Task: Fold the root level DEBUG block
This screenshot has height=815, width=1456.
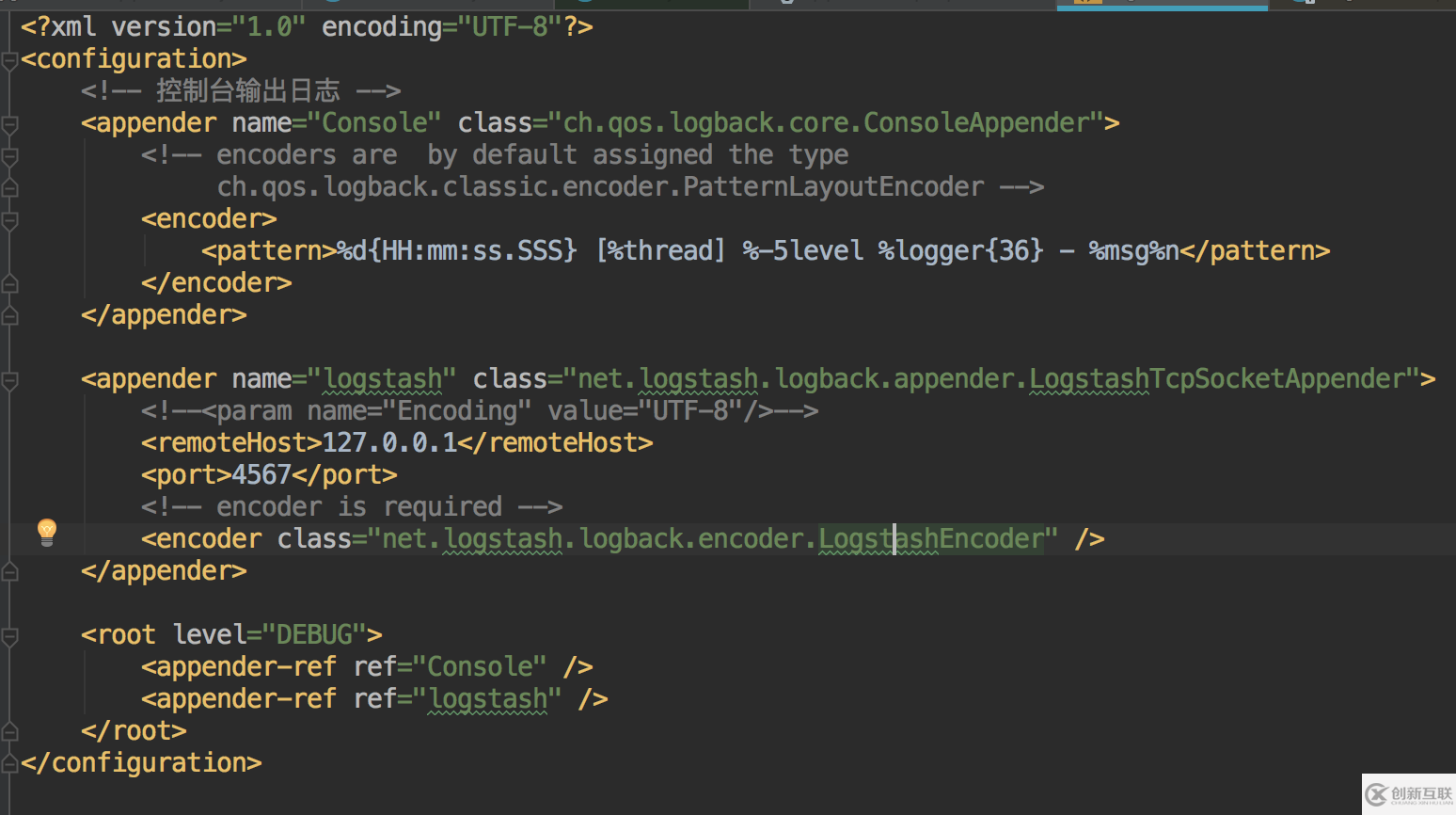Action: 10,635
